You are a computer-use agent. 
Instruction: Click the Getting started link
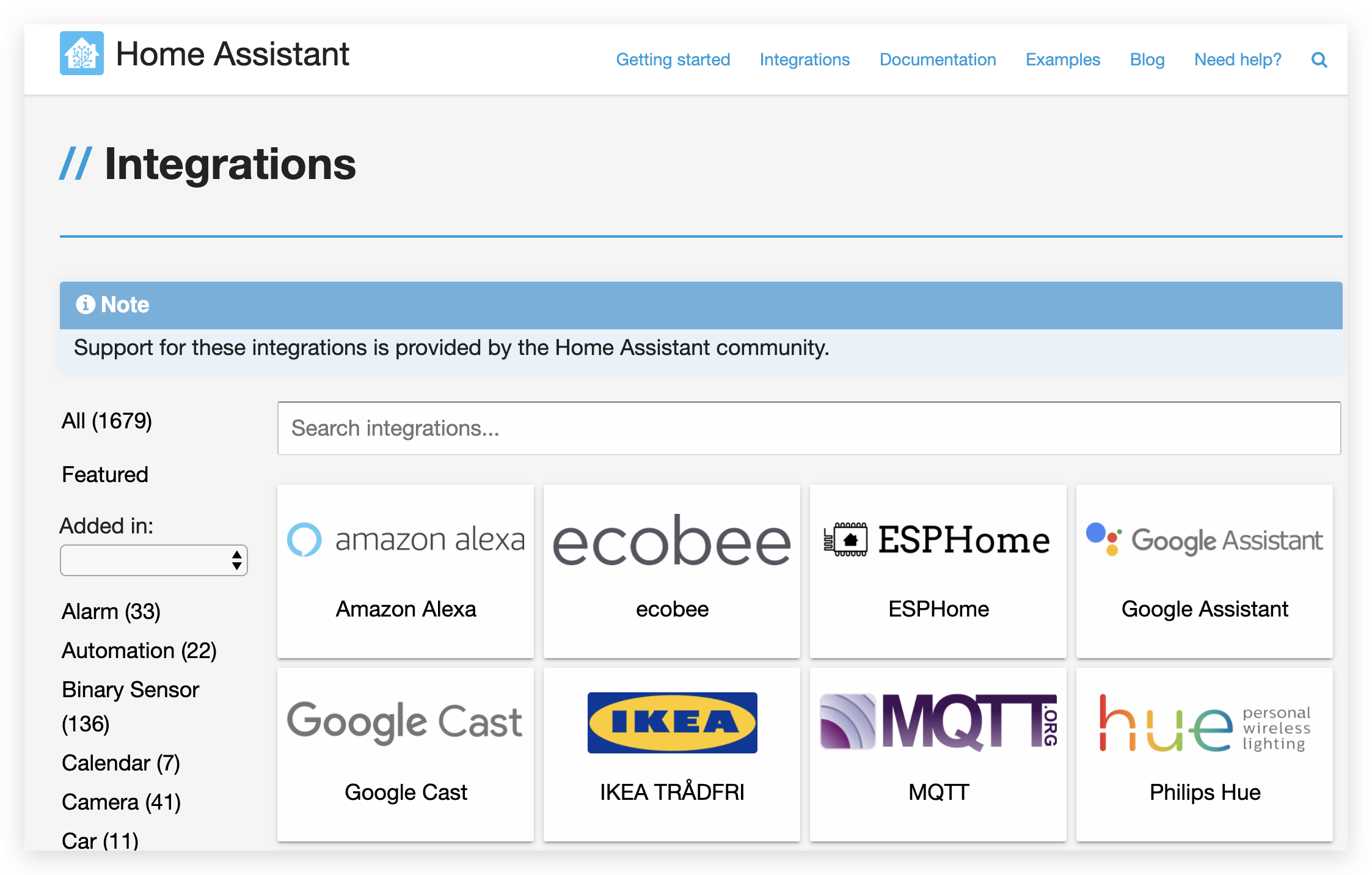[673, 59]
